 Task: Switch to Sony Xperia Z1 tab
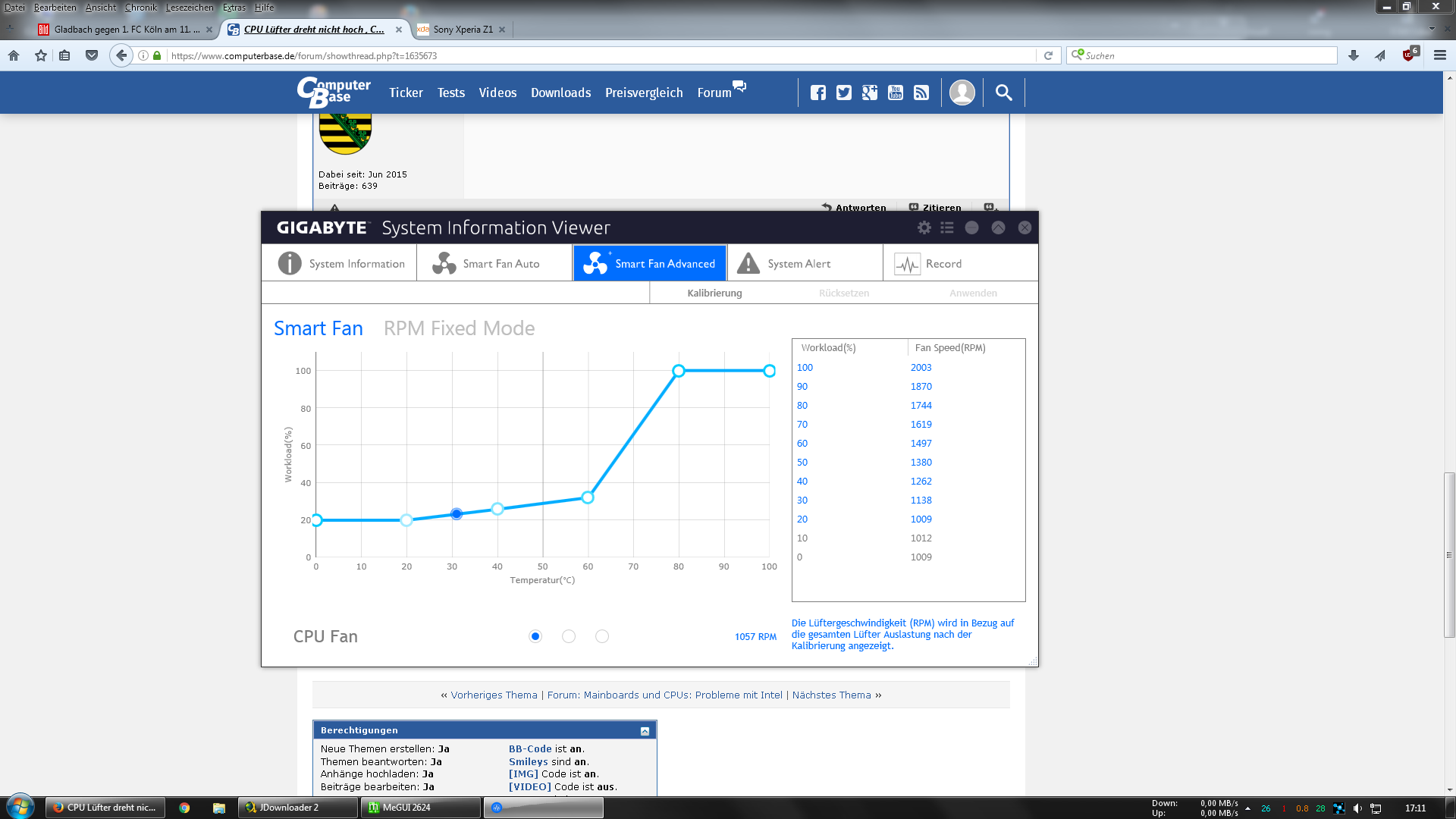coord(463,30)
